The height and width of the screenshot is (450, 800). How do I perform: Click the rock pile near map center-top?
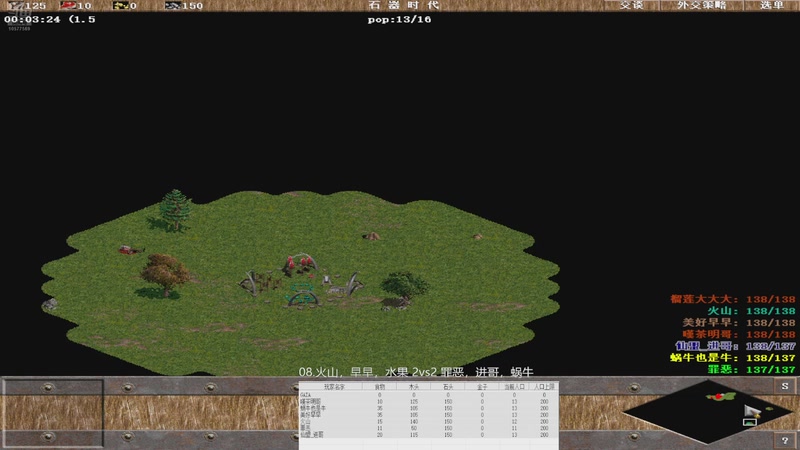pyautogui.click(x=371, y=236)
